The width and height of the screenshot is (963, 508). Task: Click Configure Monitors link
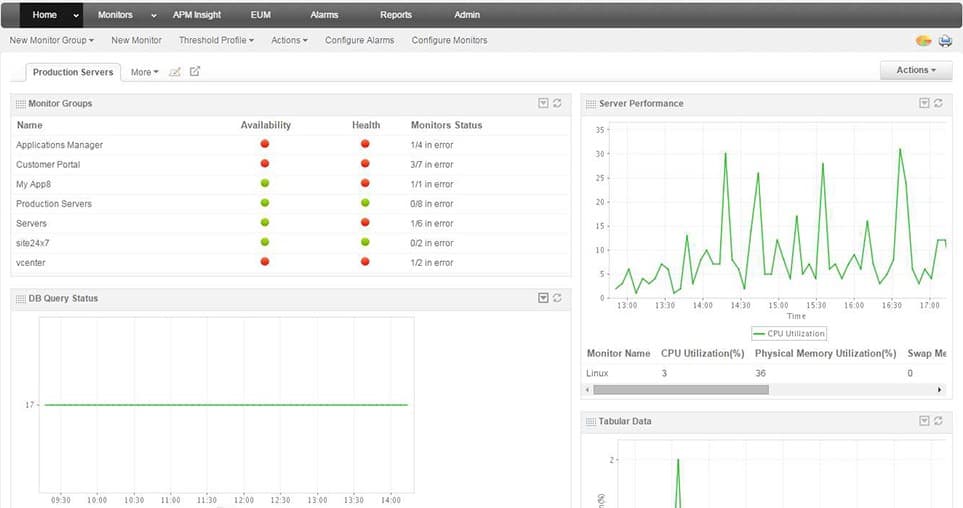[450, 40]
